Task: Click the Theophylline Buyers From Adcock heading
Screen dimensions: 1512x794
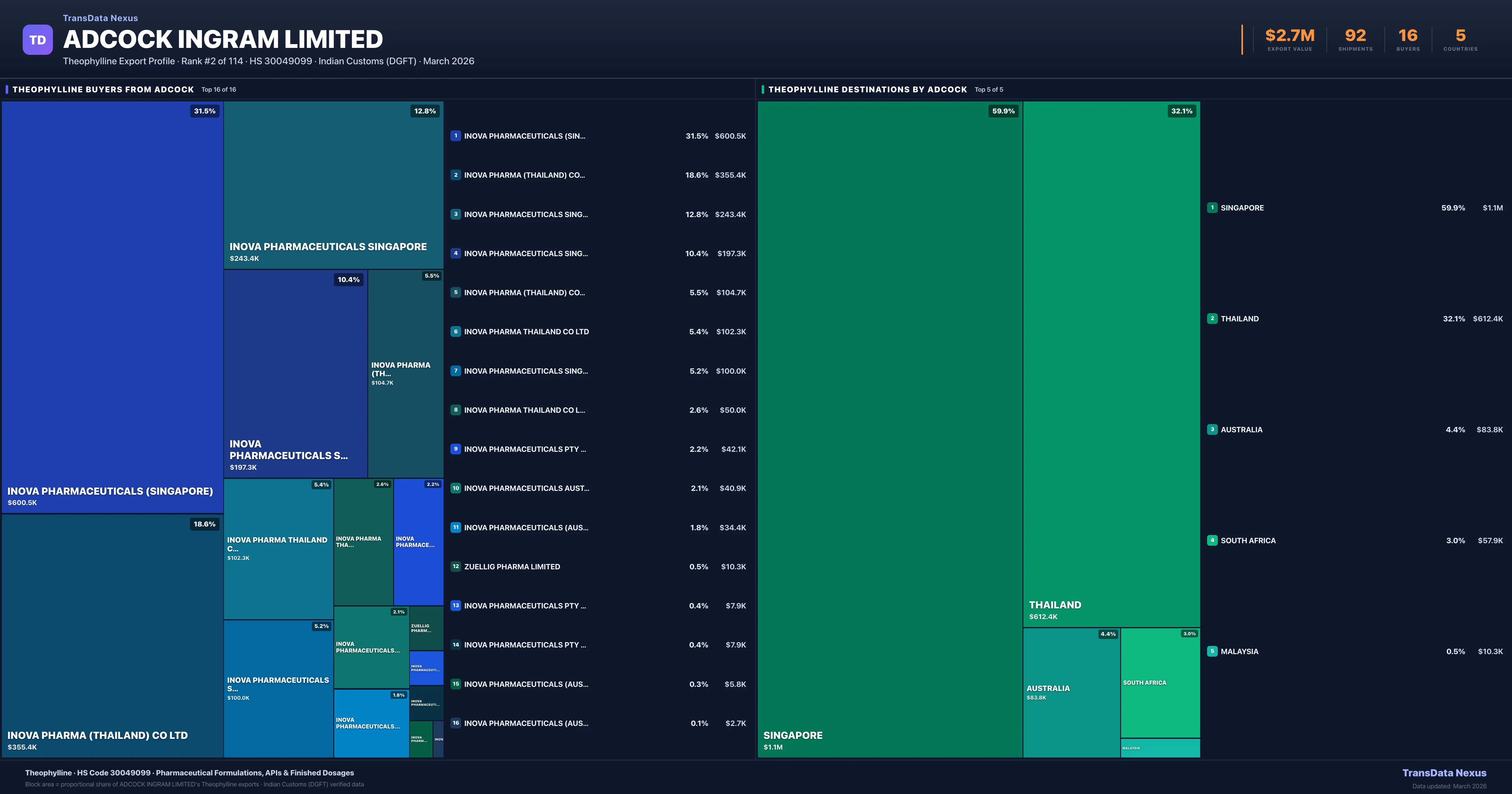Action: (103, 89)
